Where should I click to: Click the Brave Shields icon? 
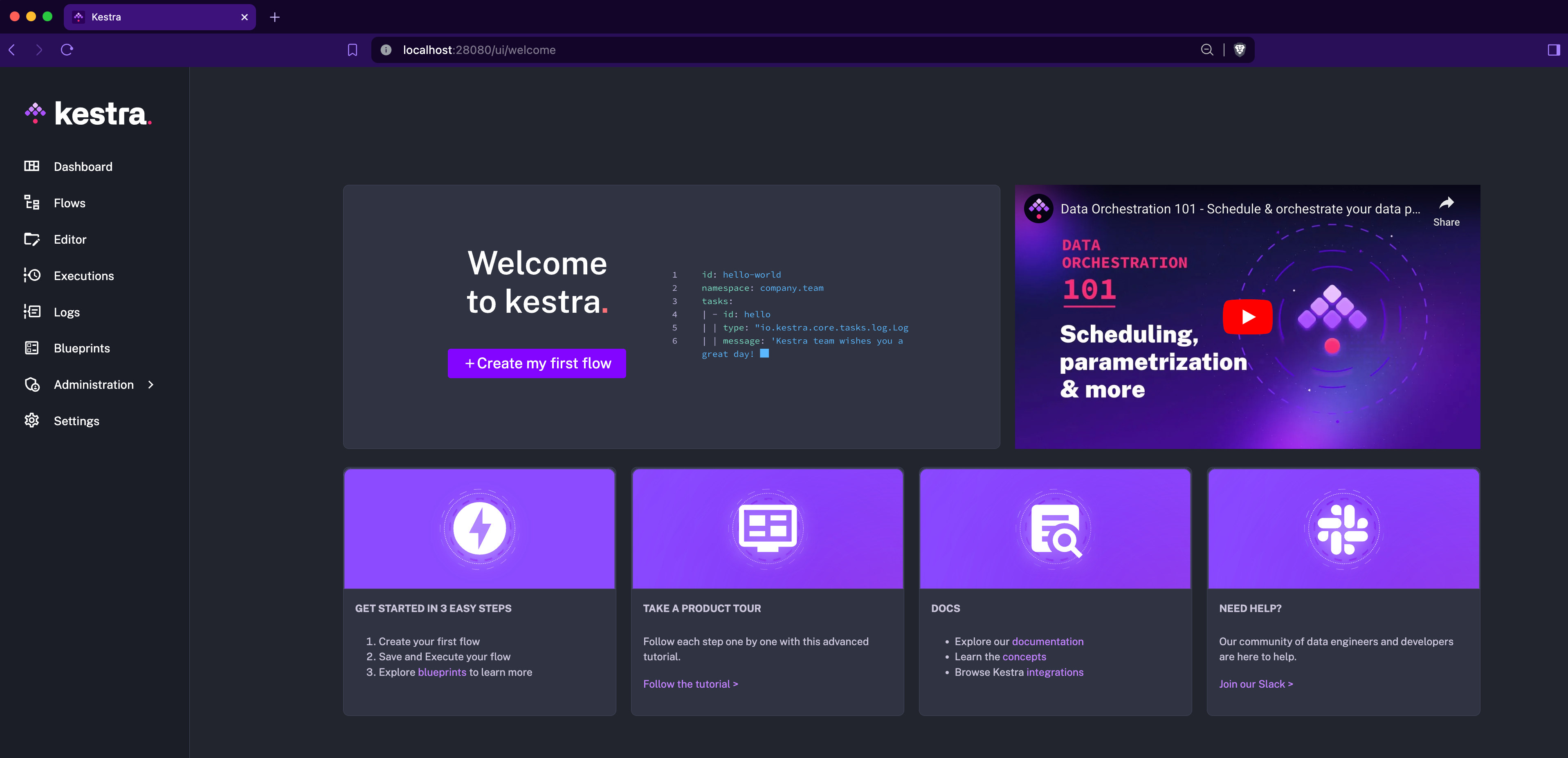[1240, 50]
